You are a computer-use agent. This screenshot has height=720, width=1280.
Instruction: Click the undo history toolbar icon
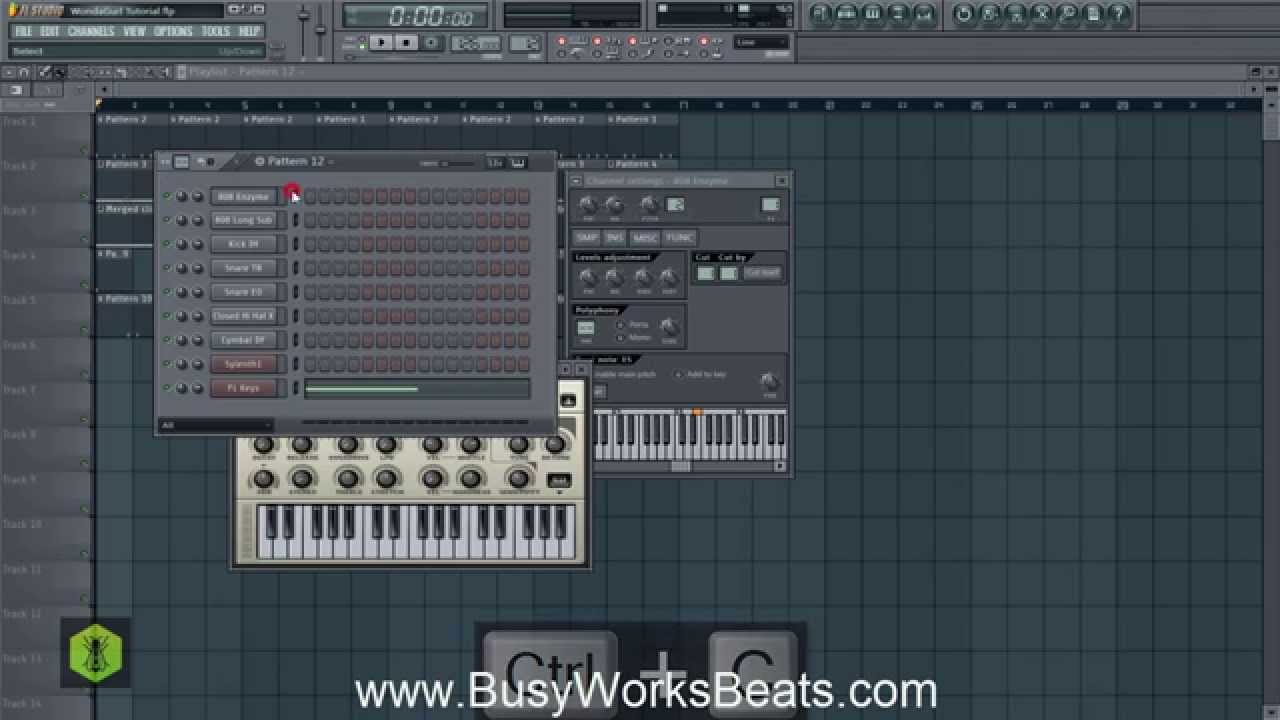click(x=964, y=13)
